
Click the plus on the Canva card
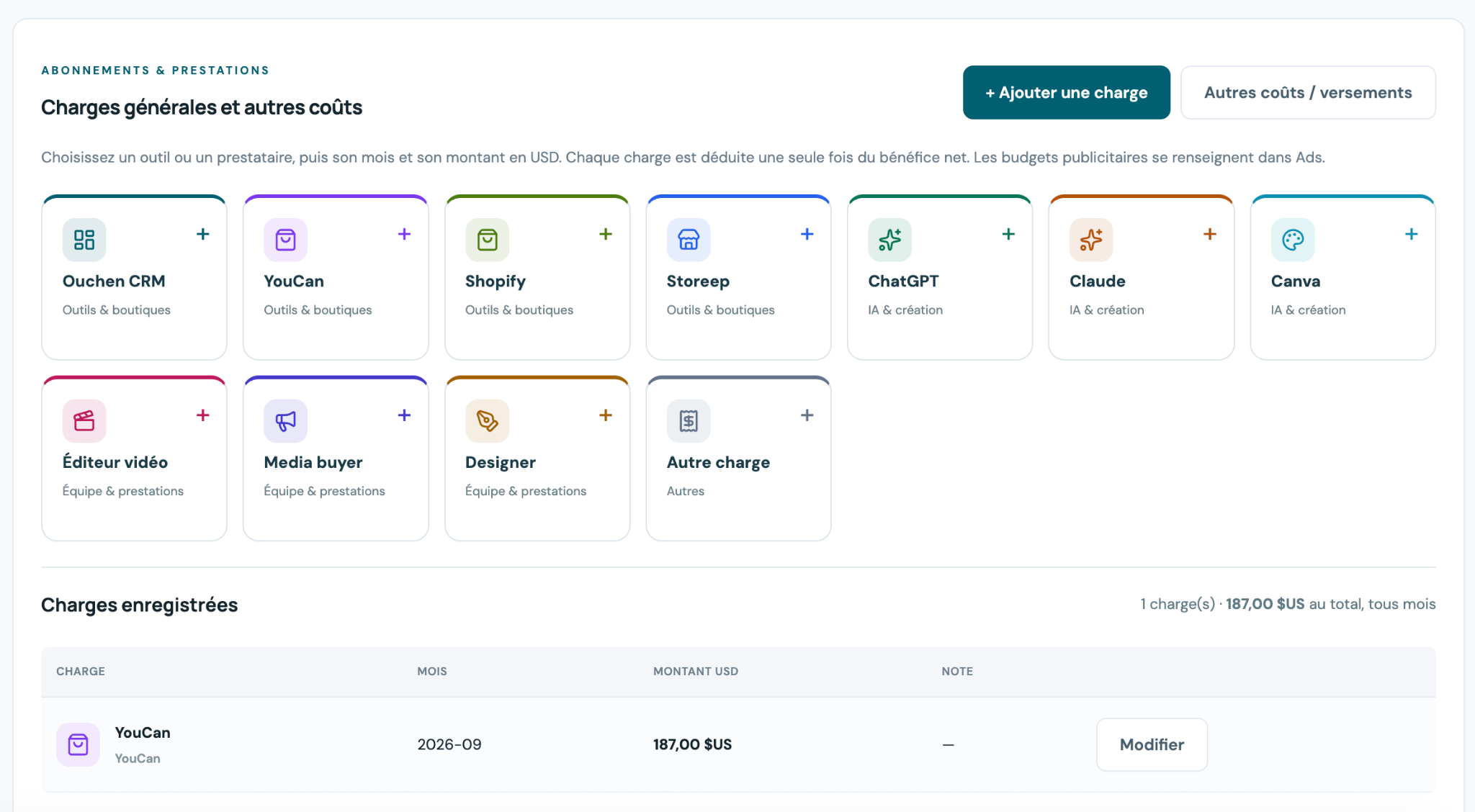click(x=1412, y=234)
